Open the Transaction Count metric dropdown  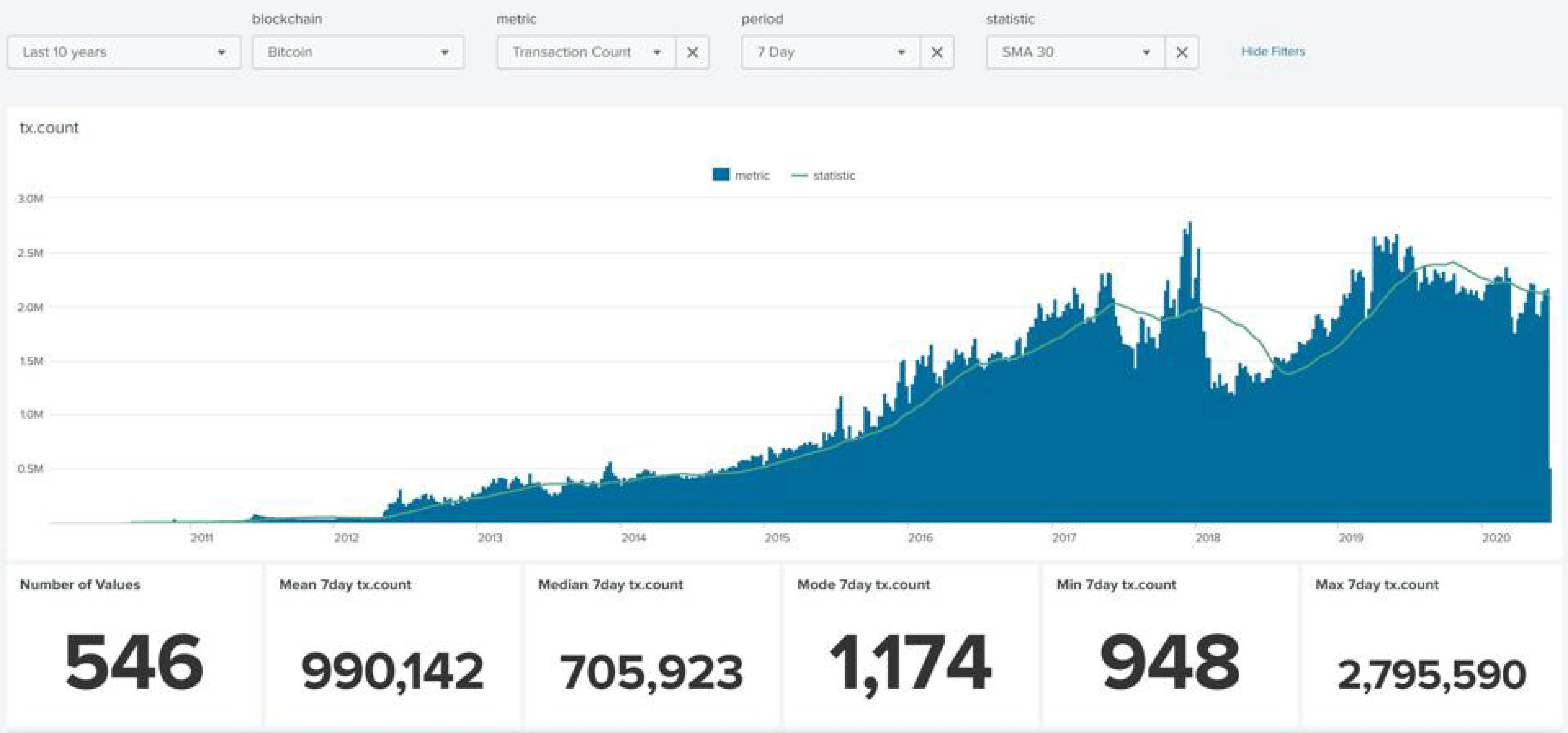587,52
